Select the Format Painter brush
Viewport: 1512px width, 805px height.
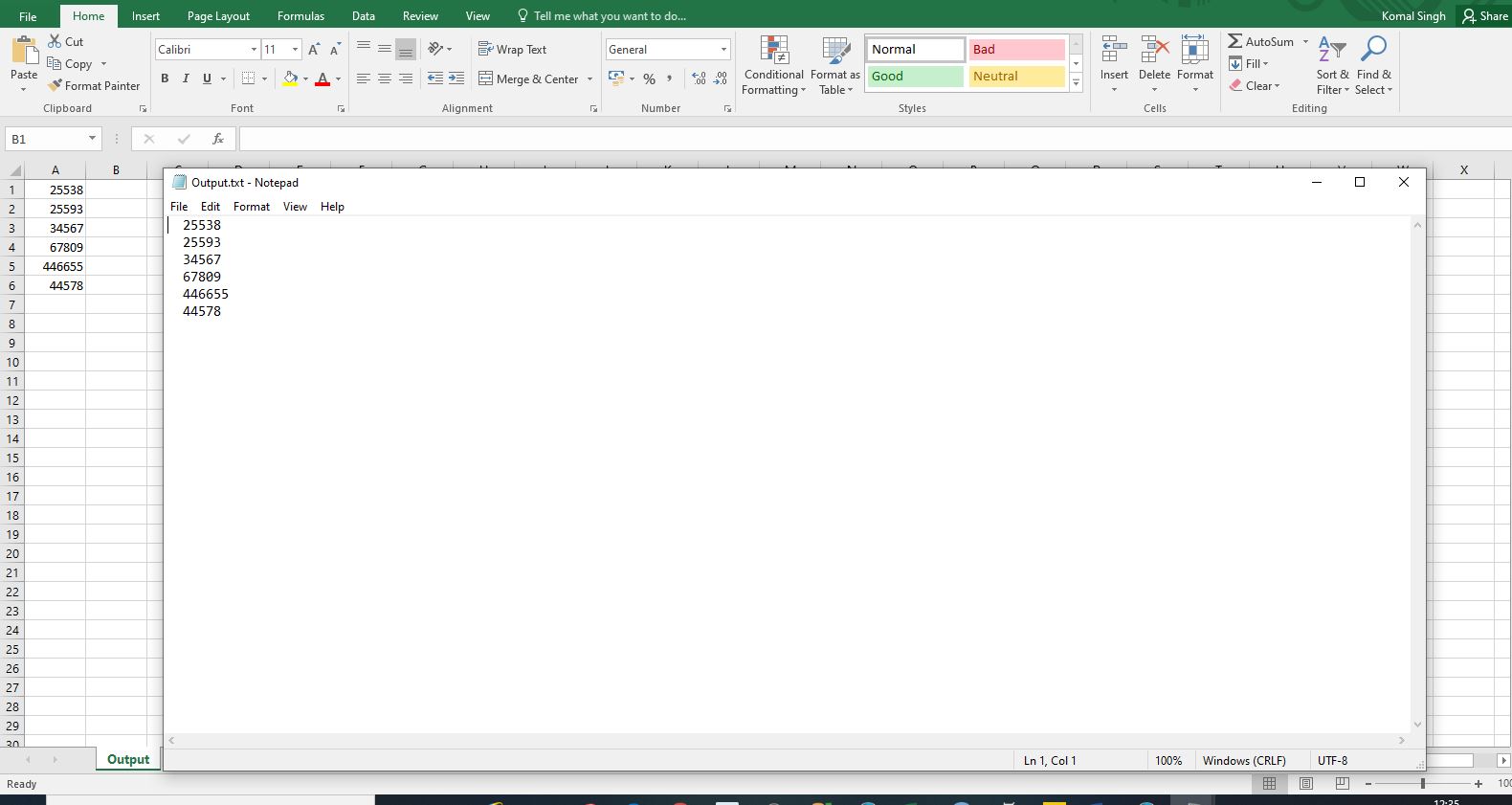56,85
